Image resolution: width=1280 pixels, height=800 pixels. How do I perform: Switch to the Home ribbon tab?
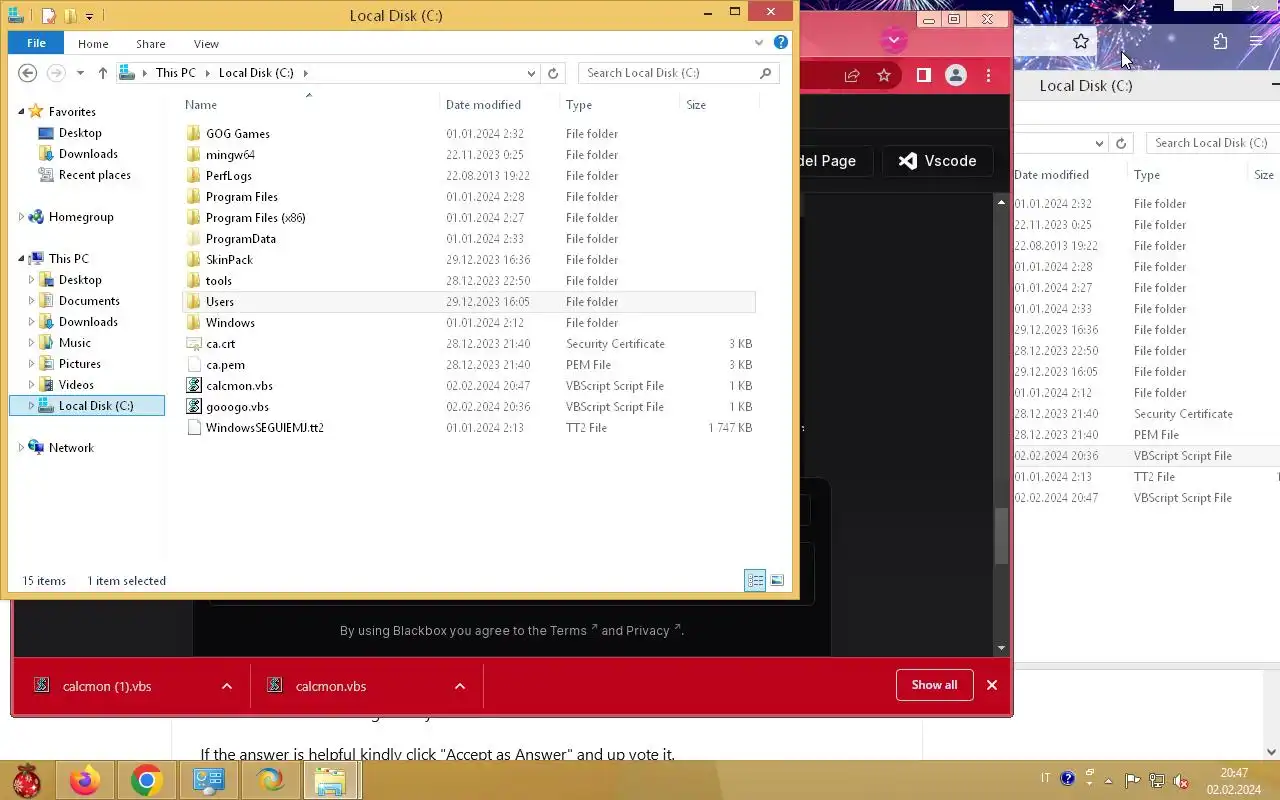(x=93, y=44)
